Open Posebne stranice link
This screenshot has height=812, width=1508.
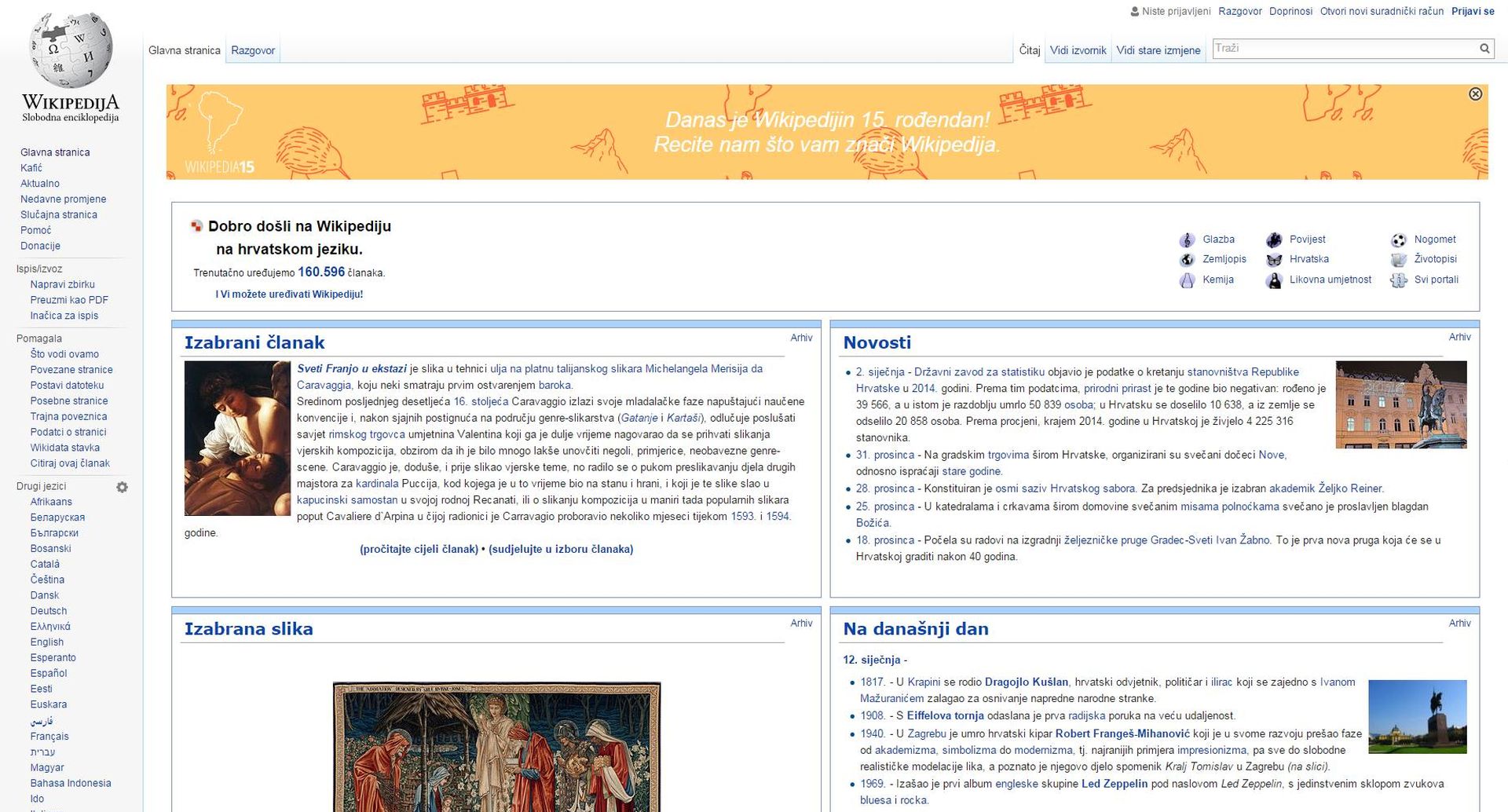tap(68, 401)
